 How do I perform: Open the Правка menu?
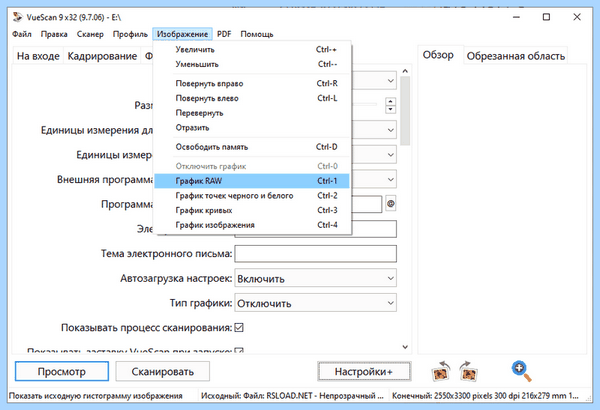54,34
